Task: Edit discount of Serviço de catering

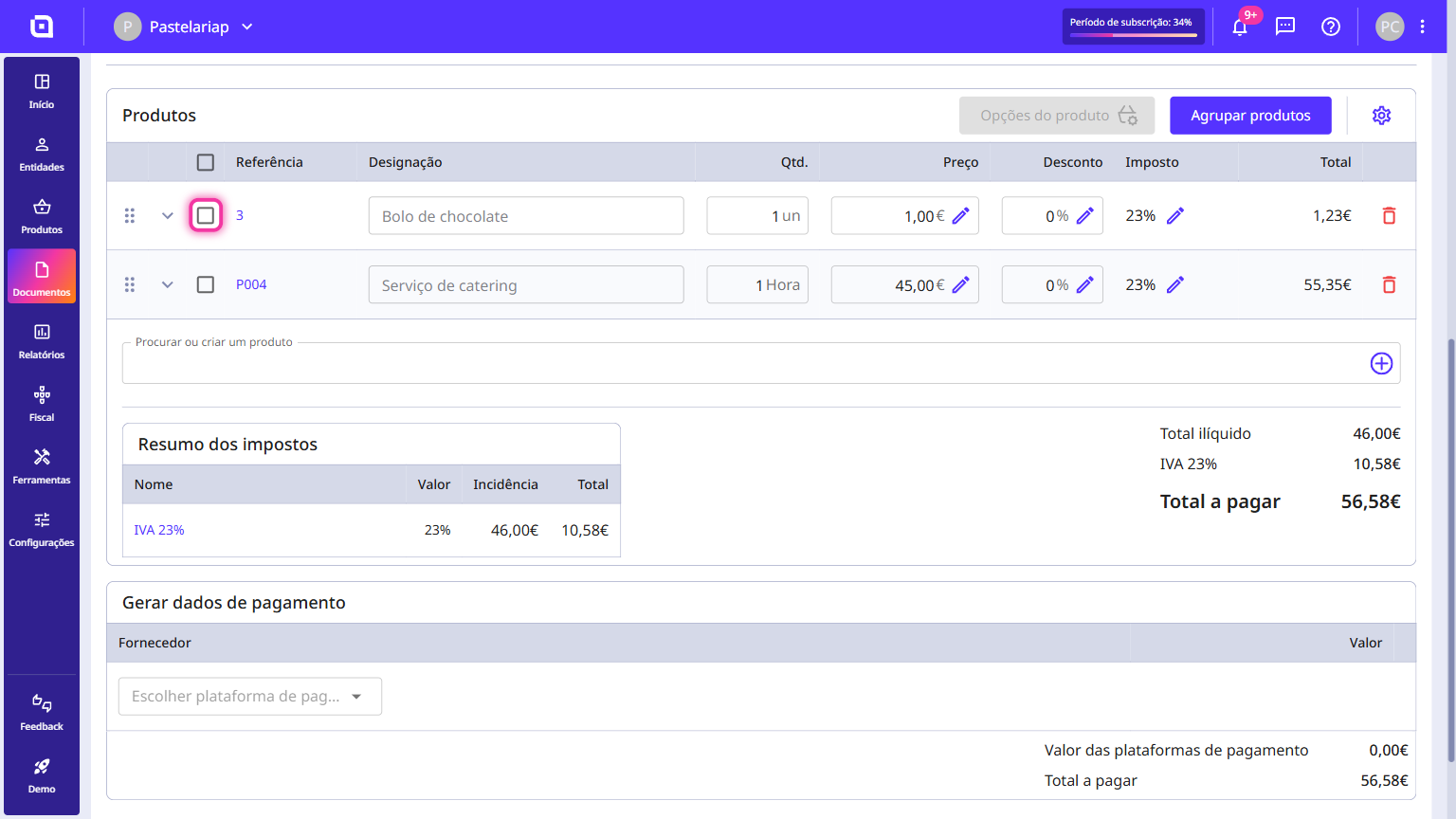Action: click(x=1085, y=284)
